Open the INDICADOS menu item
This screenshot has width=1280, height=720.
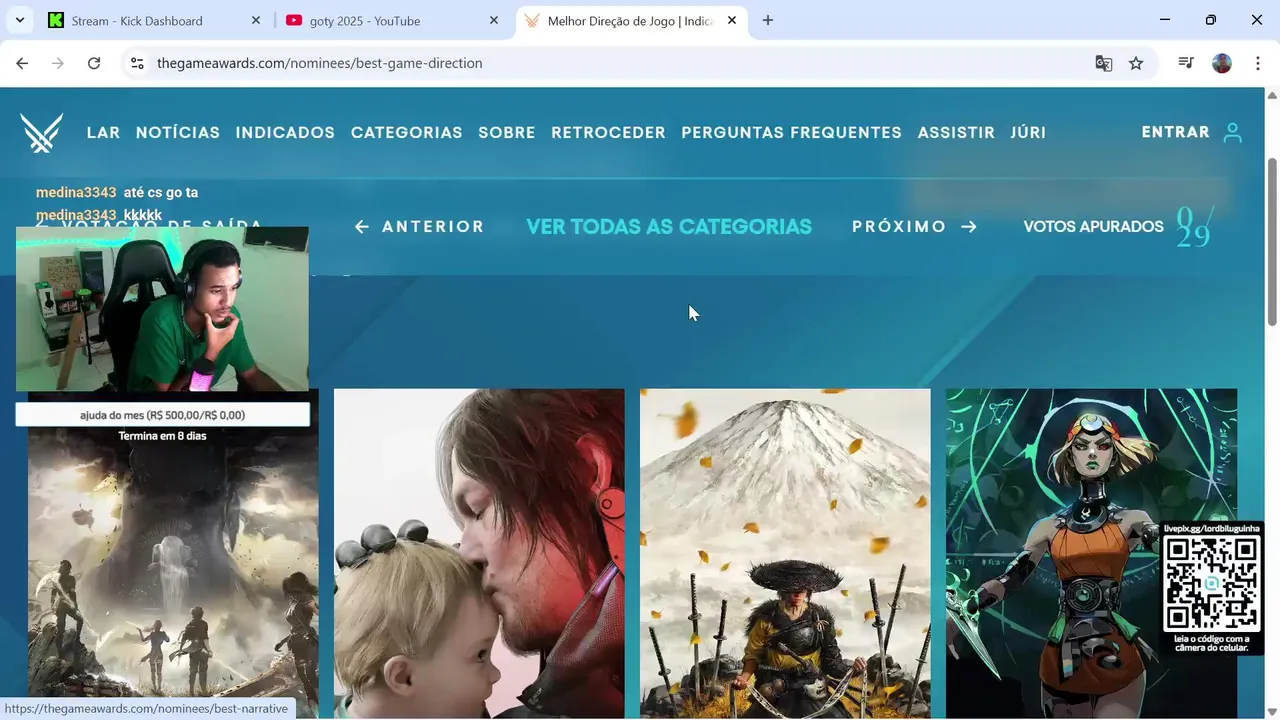pos(285,132)
